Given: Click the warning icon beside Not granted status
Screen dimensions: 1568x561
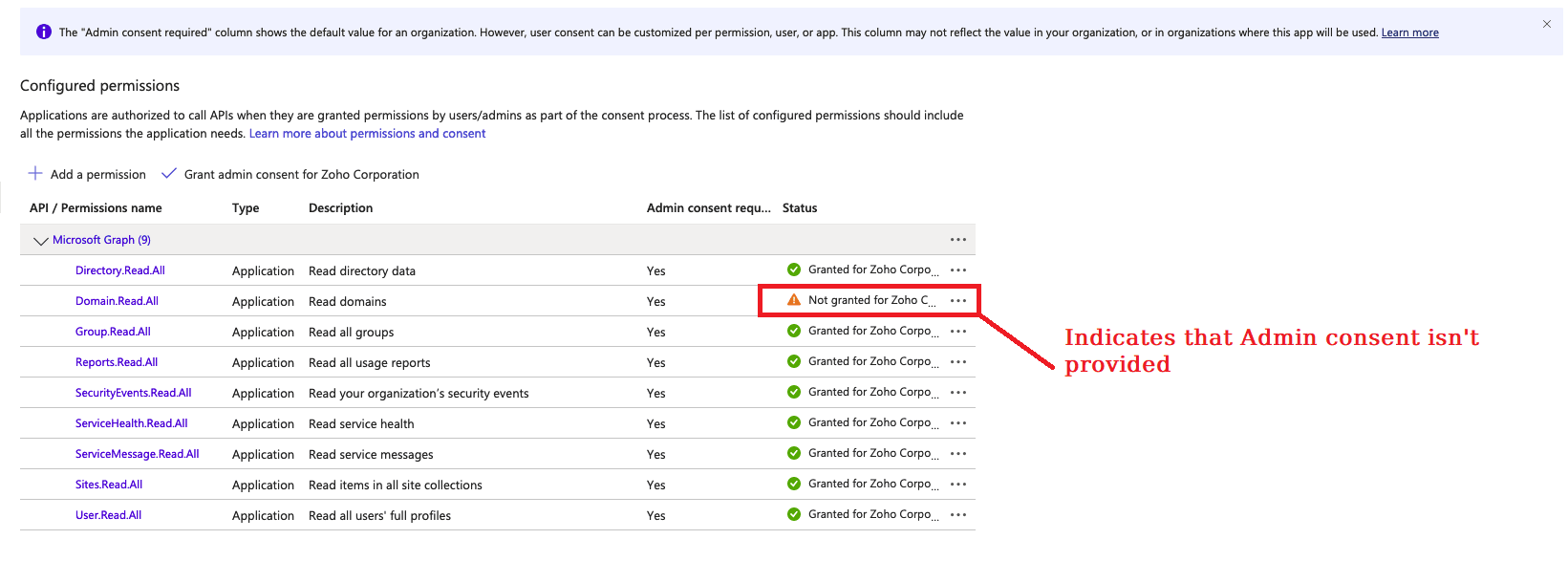Looking at the screenshot, I should coord(794,300).
